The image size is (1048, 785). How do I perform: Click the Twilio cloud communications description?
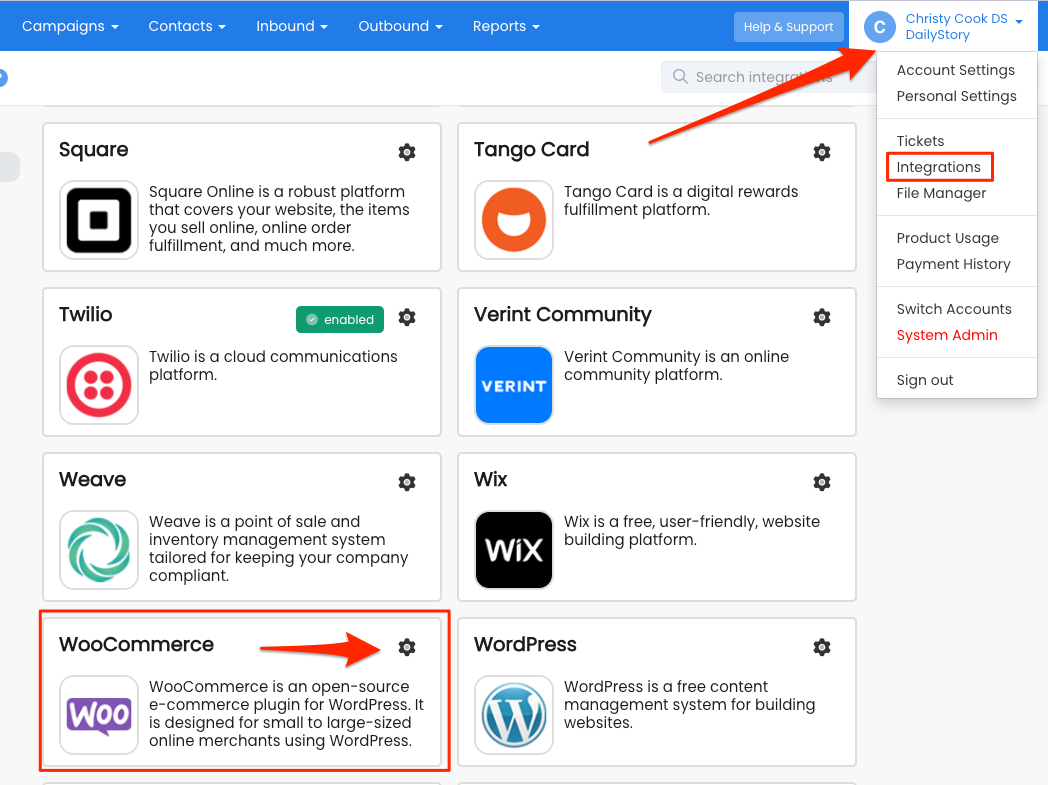pos(273,365)
